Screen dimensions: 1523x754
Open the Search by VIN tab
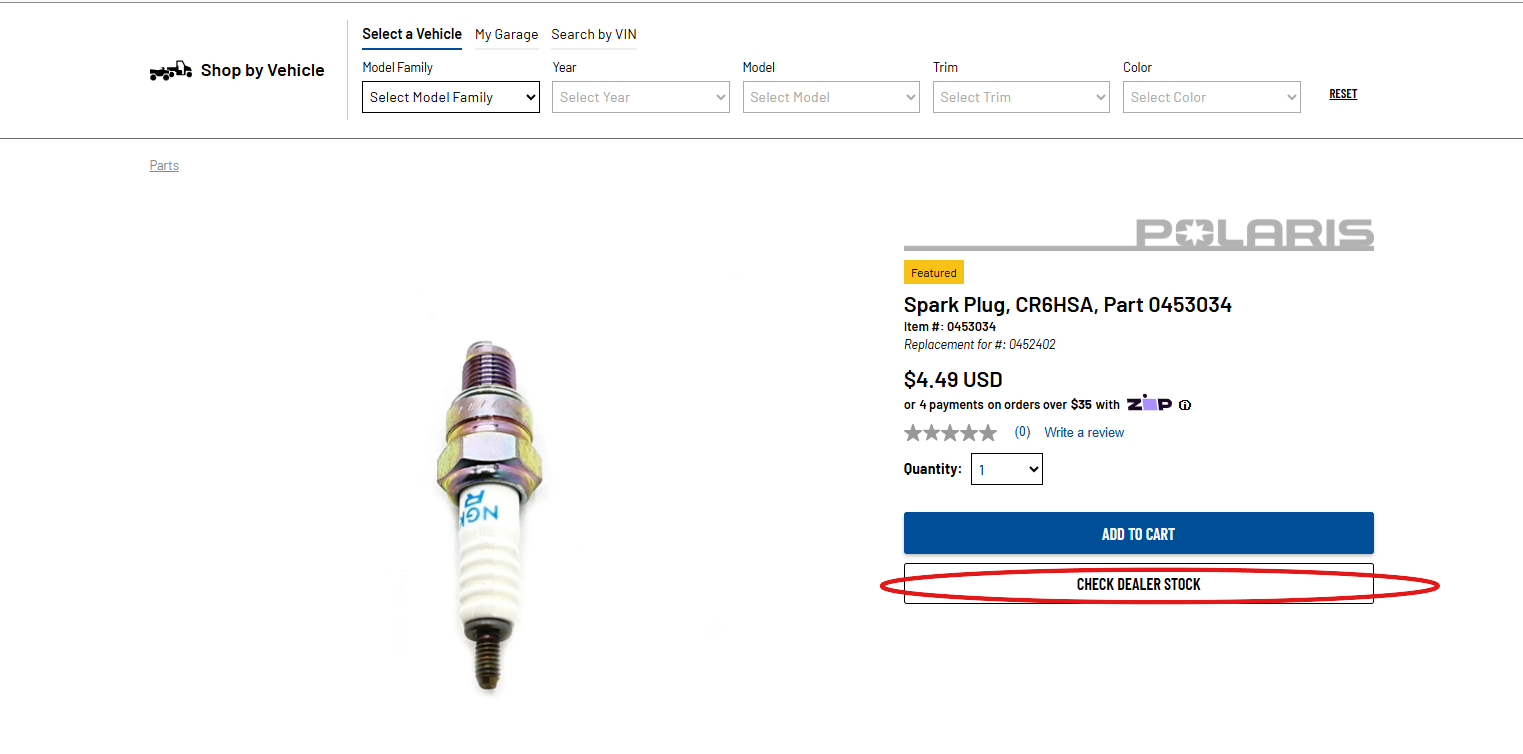594,35
